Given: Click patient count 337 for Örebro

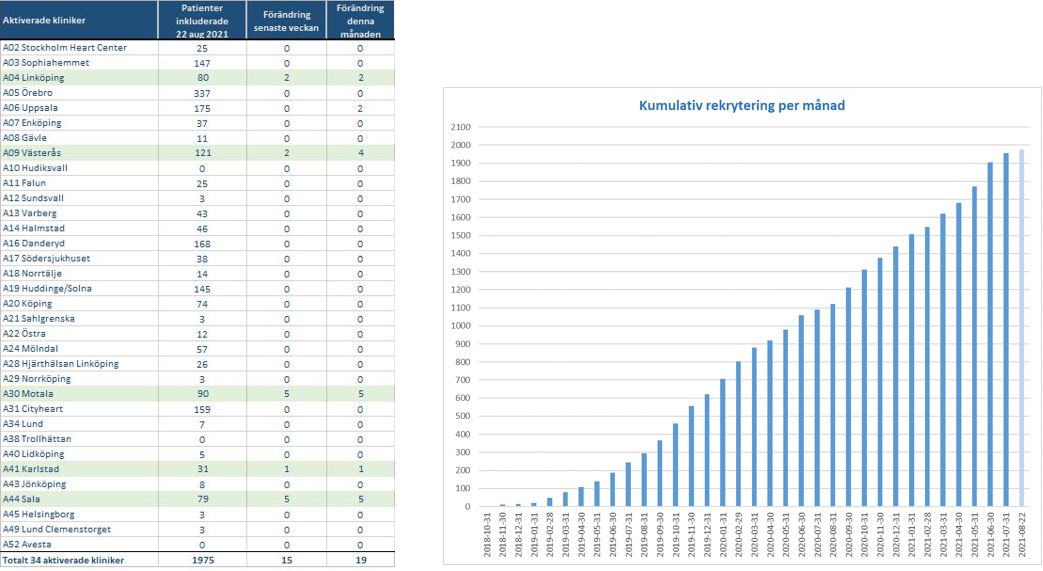Looking at the screenshot, I should tap(202, 93).
